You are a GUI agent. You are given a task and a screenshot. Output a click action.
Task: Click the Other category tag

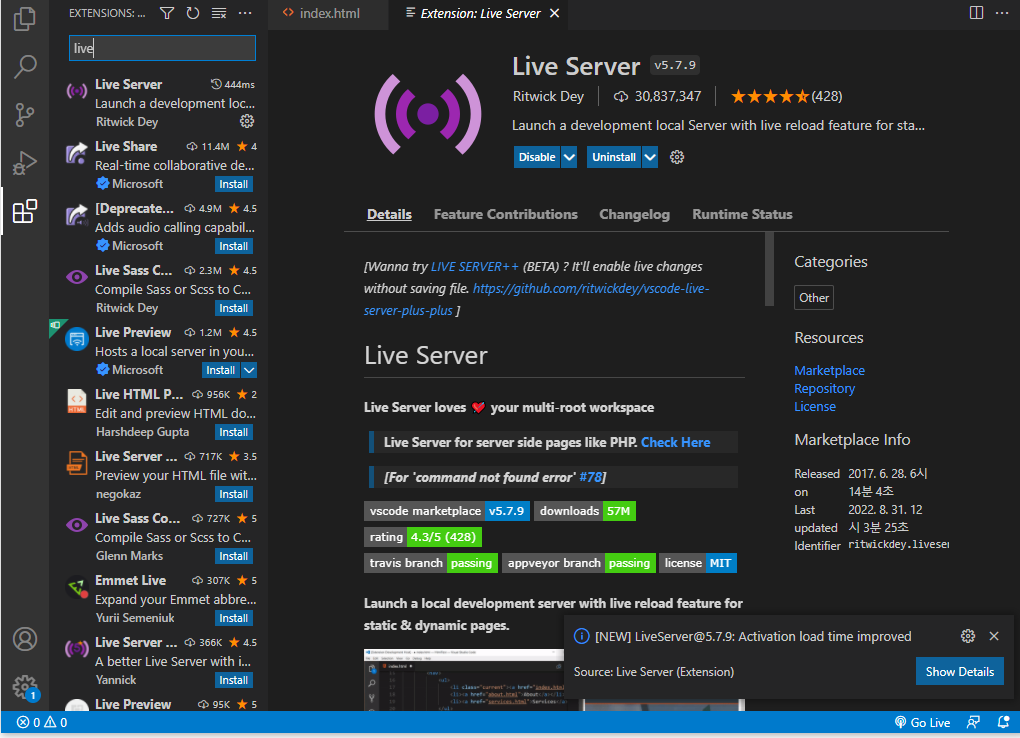click(814, 297)
